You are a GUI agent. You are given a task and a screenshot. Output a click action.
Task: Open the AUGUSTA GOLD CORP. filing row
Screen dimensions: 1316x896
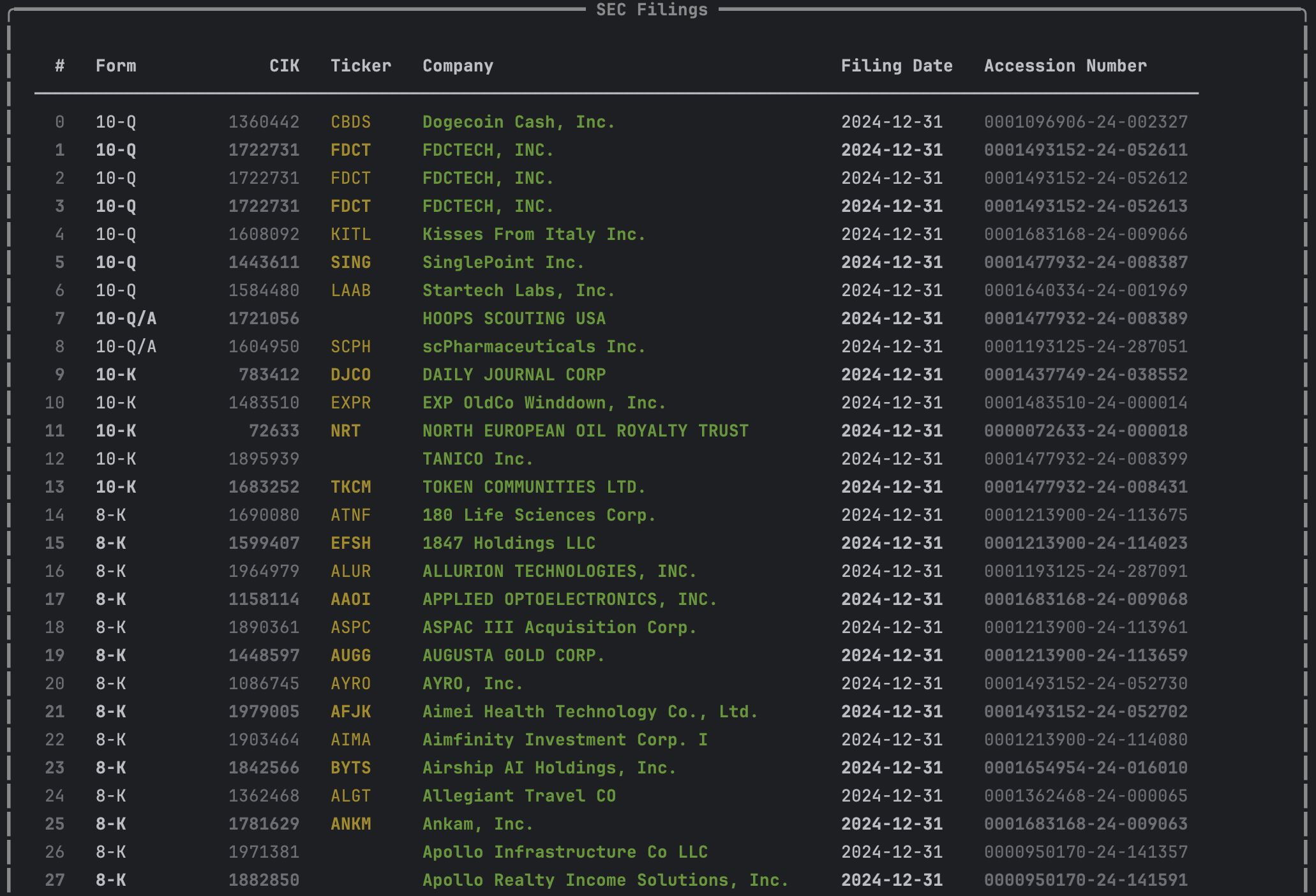pos(513,655)
